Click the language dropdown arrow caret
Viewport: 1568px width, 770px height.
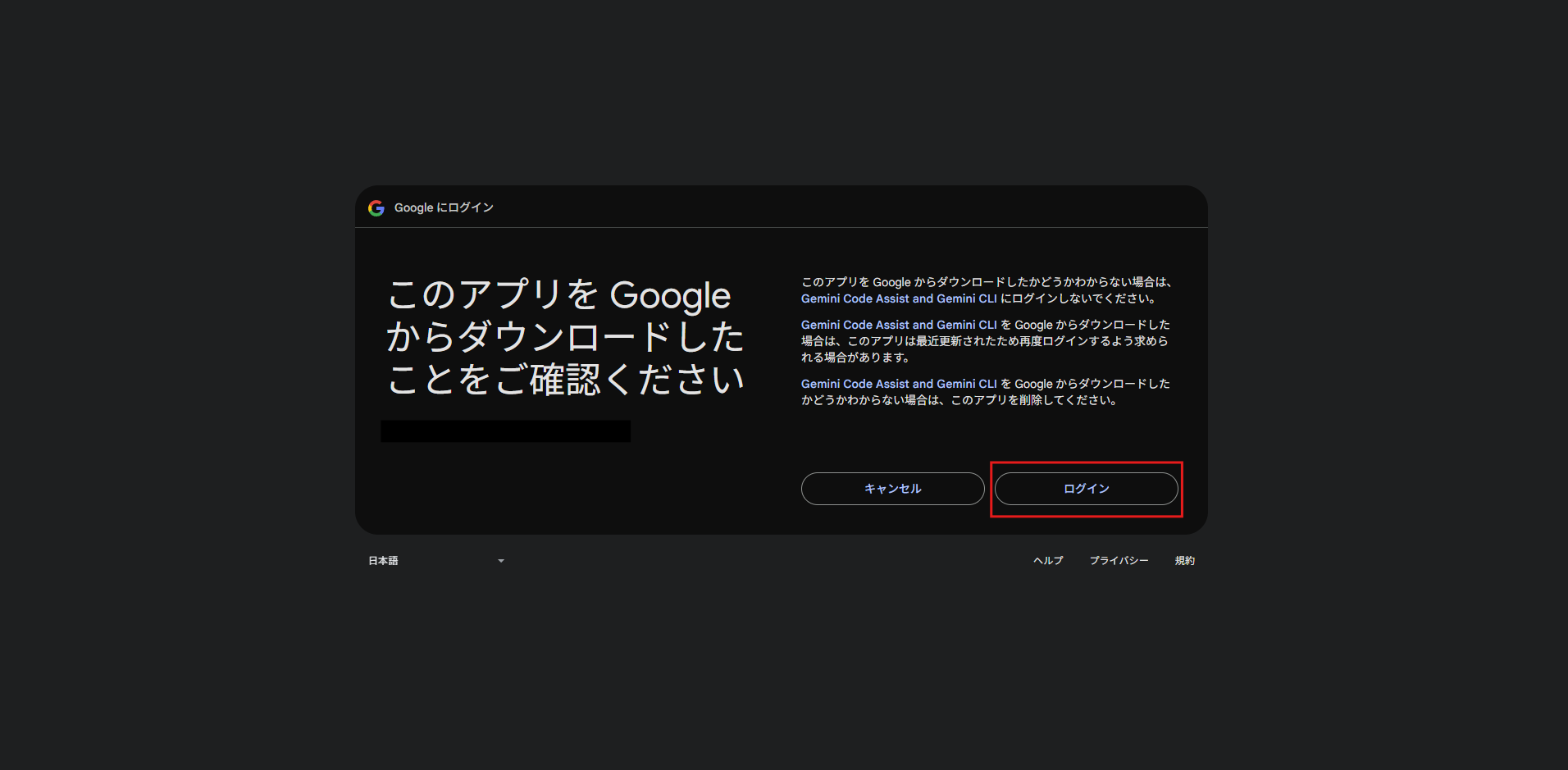(501, 561)
